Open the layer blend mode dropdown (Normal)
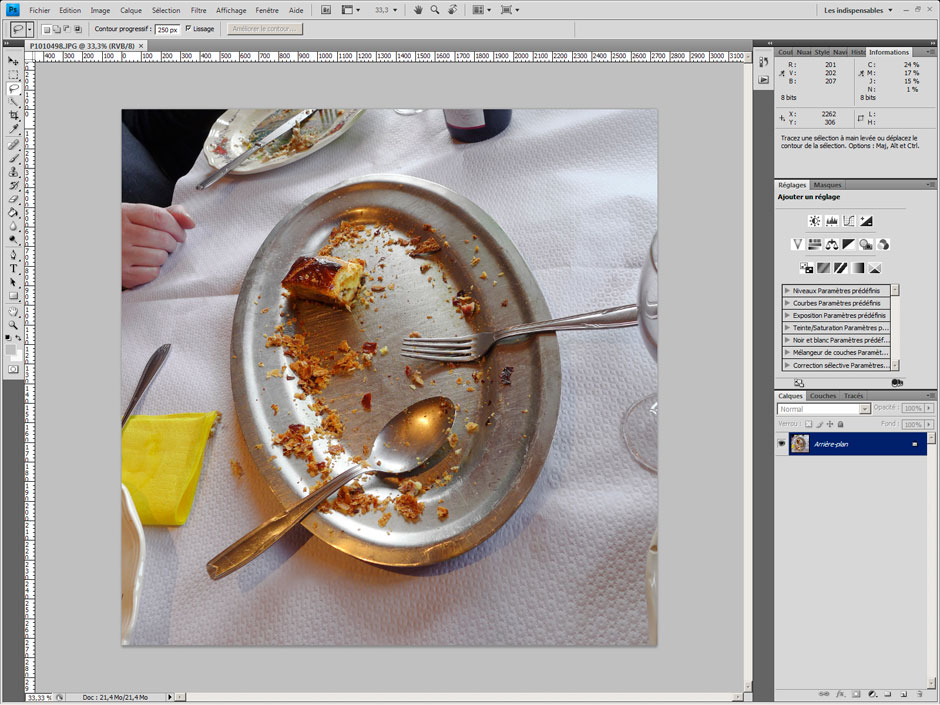 pos(823,409)
